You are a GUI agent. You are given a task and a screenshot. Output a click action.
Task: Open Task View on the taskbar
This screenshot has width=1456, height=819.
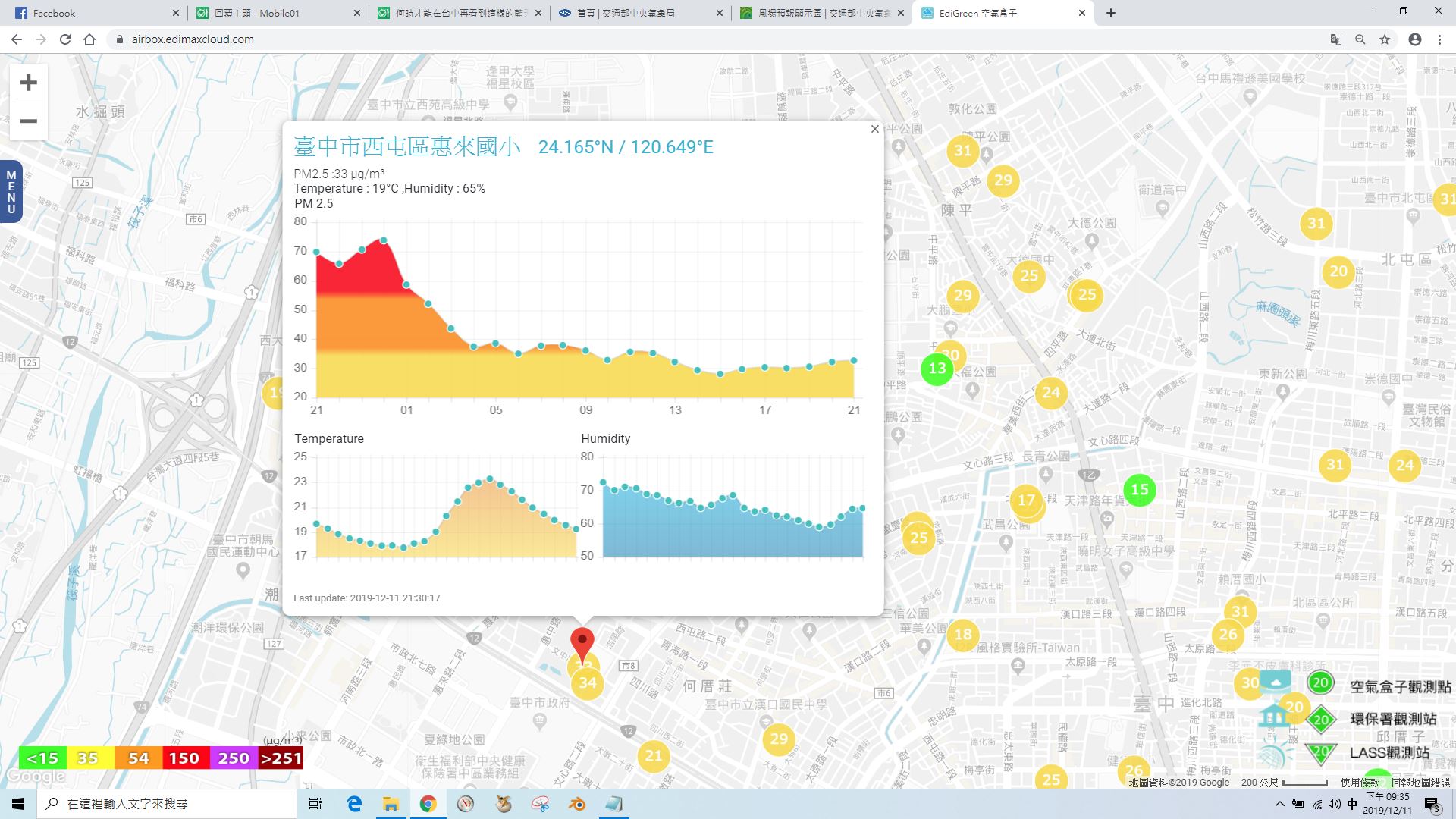[315, 804]
